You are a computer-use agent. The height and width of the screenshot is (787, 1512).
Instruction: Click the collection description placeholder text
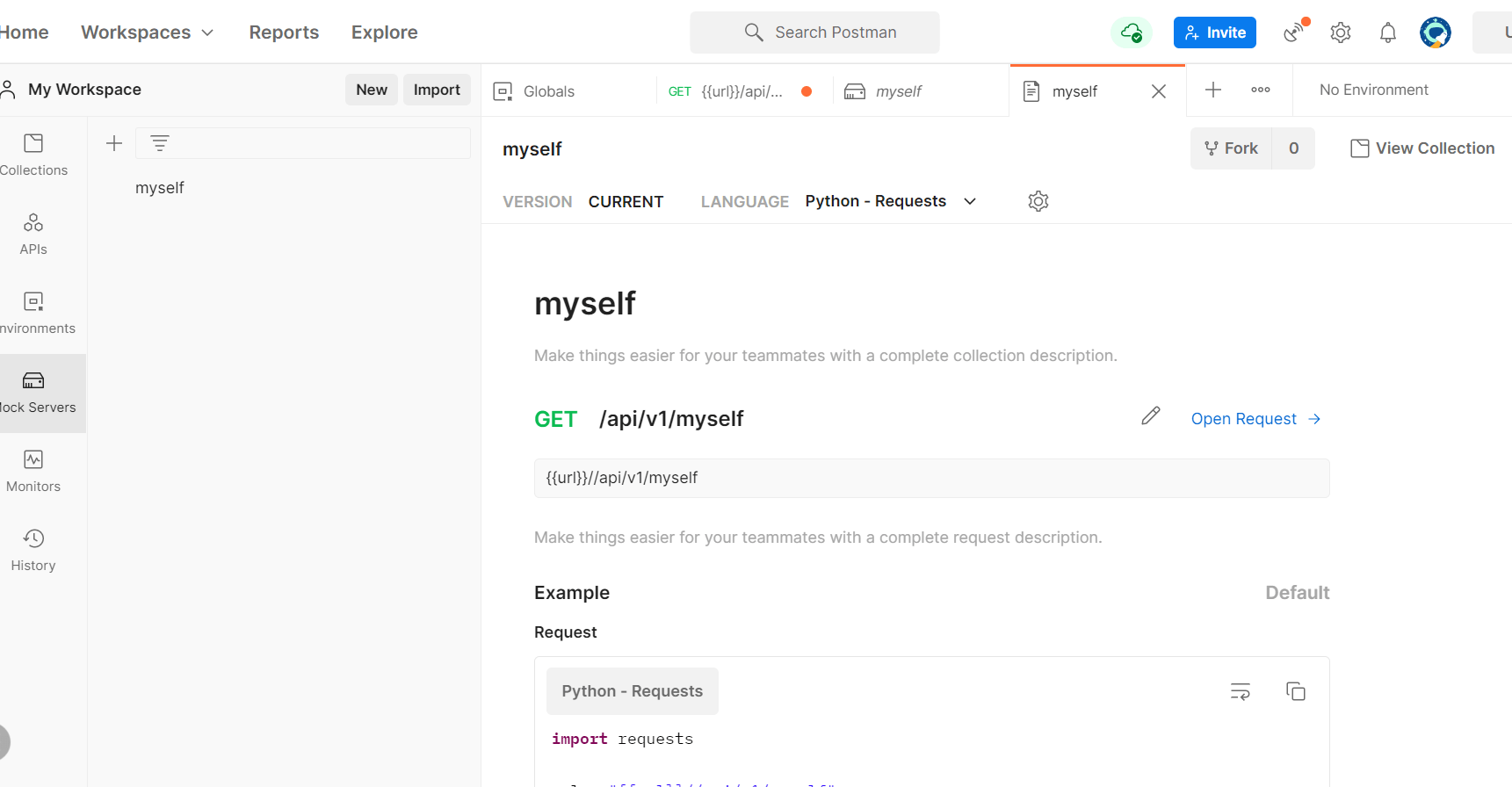(x=826, y=356)
